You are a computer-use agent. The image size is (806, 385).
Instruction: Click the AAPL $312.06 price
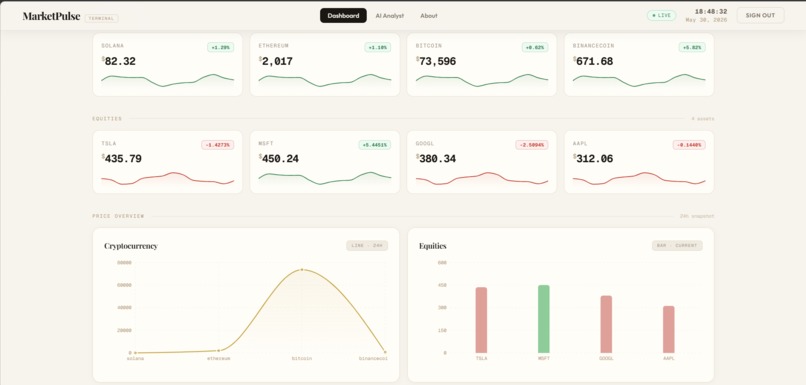[593, 159]
